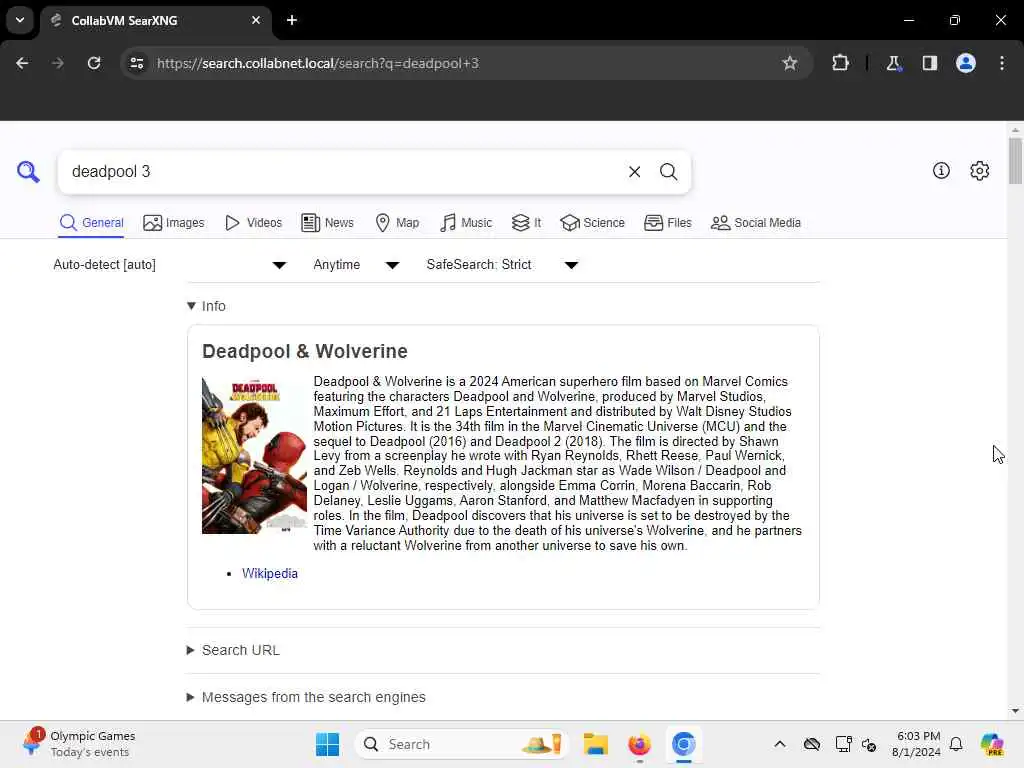Open the Wikipedia link
This screenshot has height=768, width=1024.
pyautogui.click(x=270, y=573)
